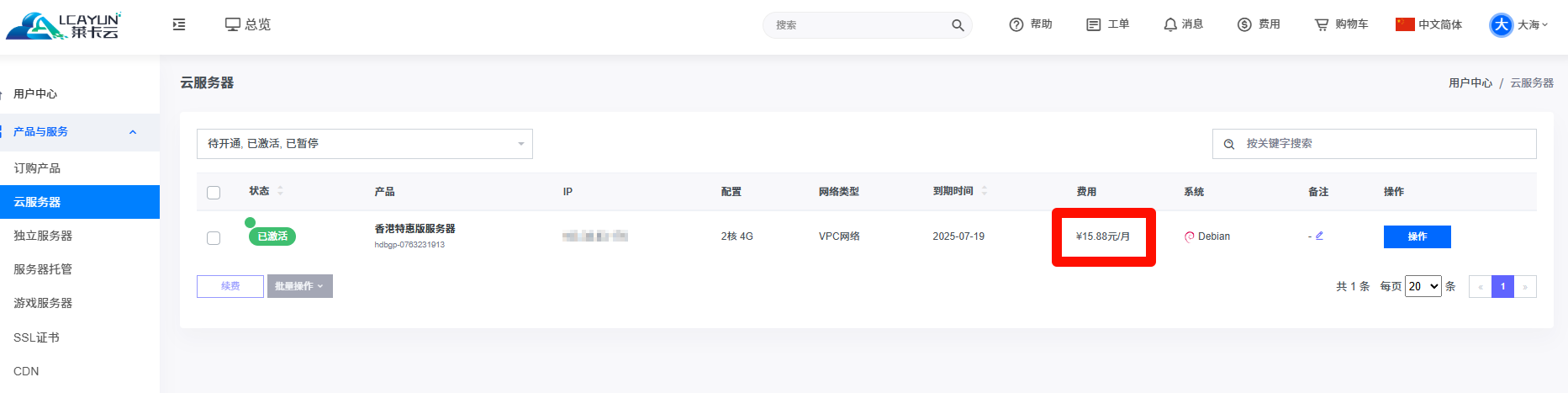
Task: Click the pencil icon to edit 备注
Action: point(1319,236)
